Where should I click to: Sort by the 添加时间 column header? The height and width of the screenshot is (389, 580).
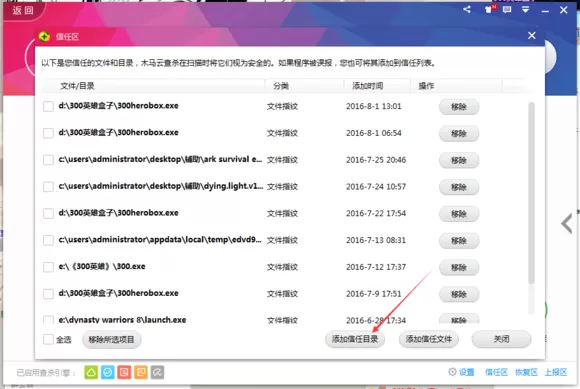(x=377, y=86)
